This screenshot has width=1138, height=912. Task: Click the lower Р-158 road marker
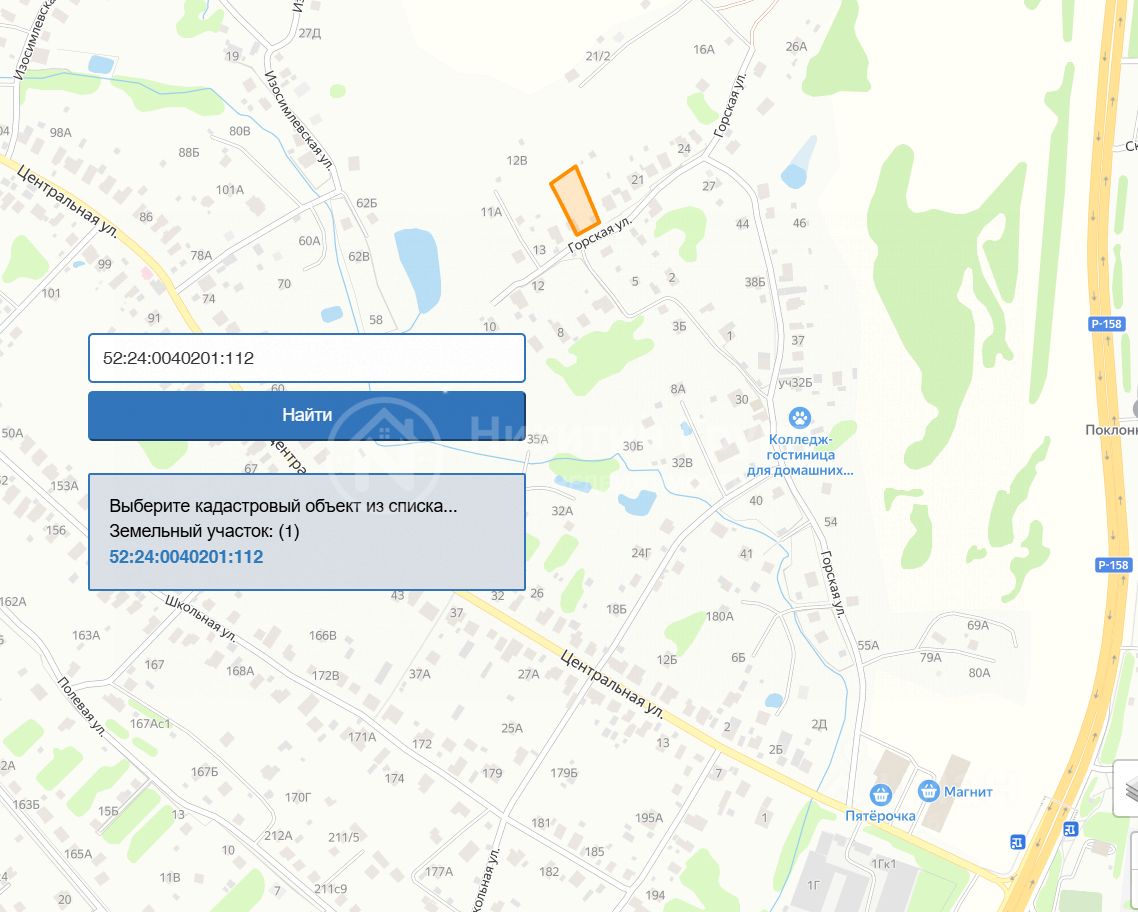pyautogui.click(x=1113, y=565)
